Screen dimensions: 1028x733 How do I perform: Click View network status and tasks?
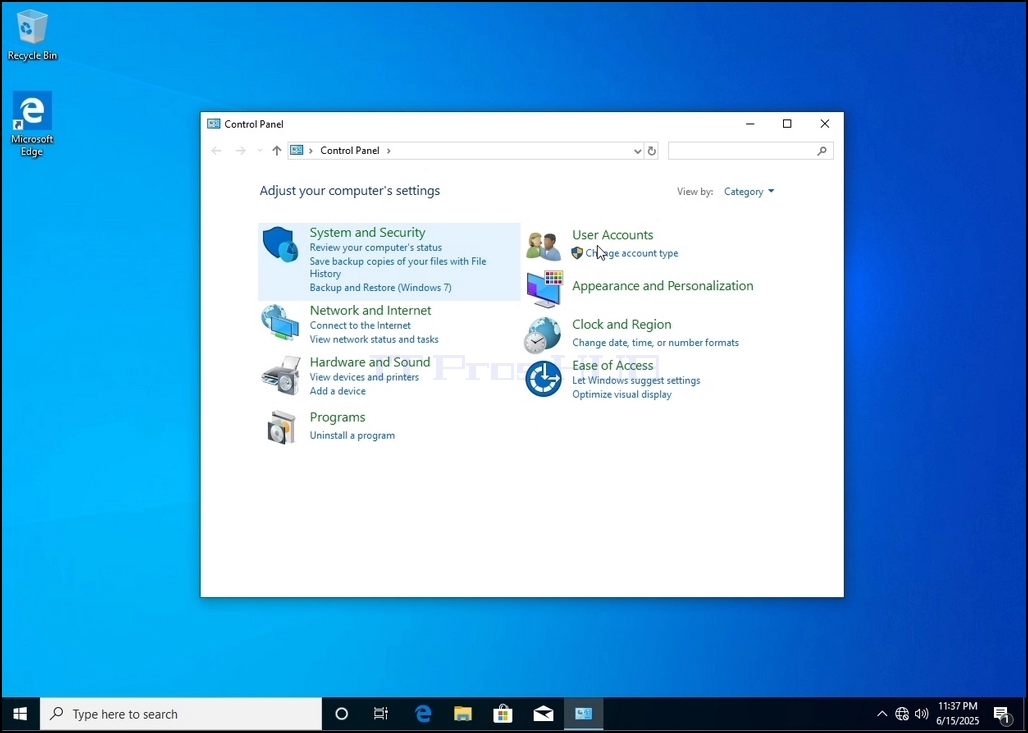pos(374,339)
